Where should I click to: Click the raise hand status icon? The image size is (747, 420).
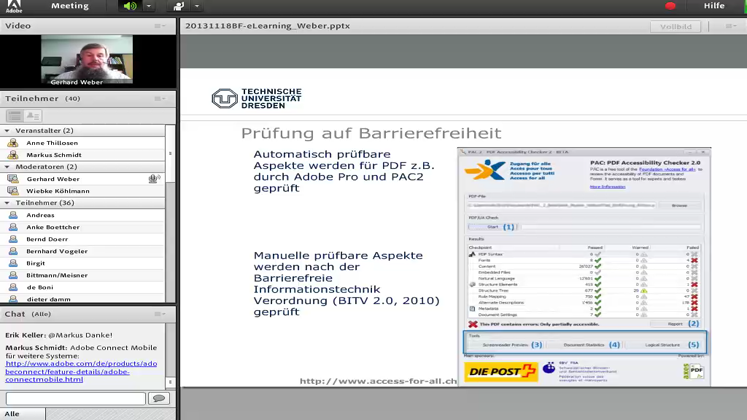click(179, 6)
